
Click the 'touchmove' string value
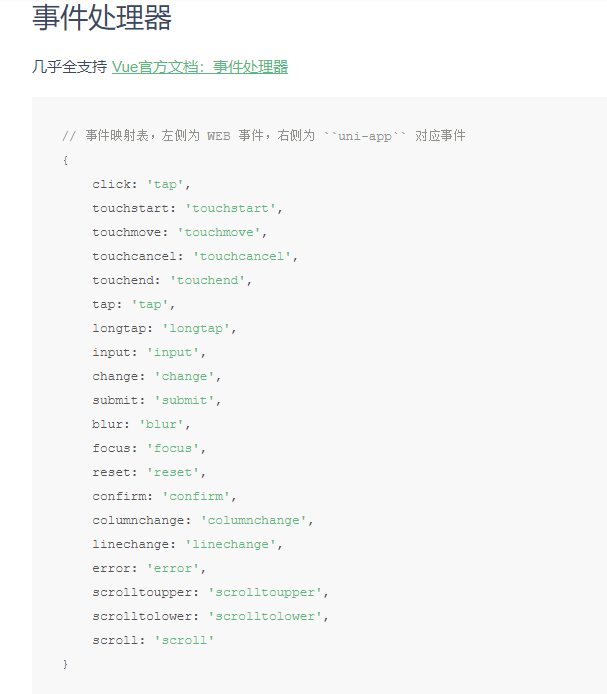click(x=219, y=232)
